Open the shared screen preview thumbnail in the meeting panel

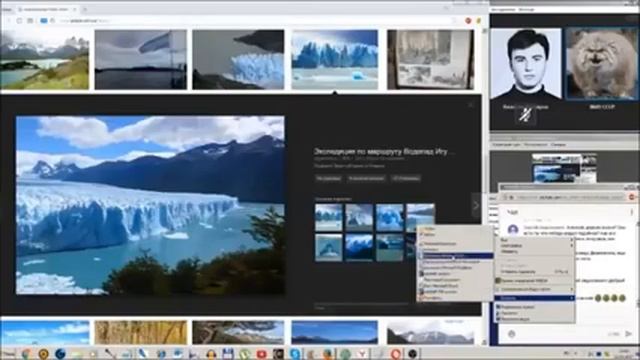(x=564, y=168)
